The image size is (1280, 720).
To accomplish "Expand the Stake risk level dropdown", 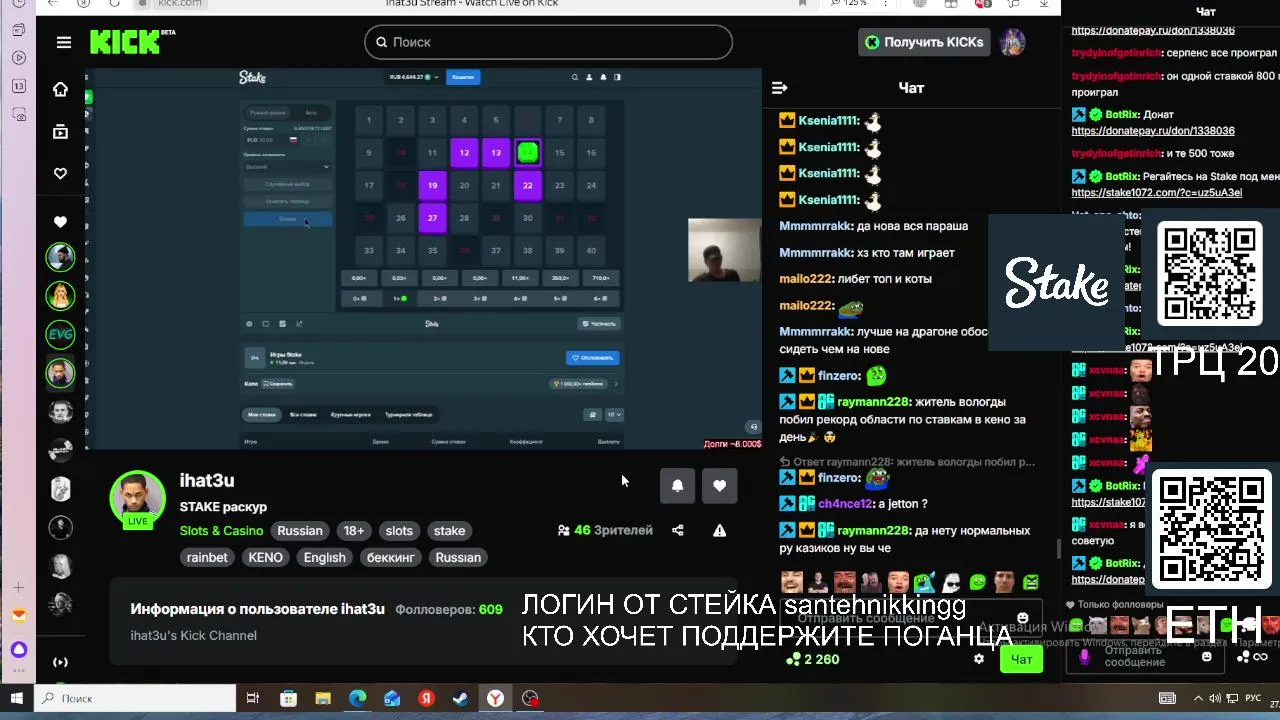I will [x=287, y=167].
